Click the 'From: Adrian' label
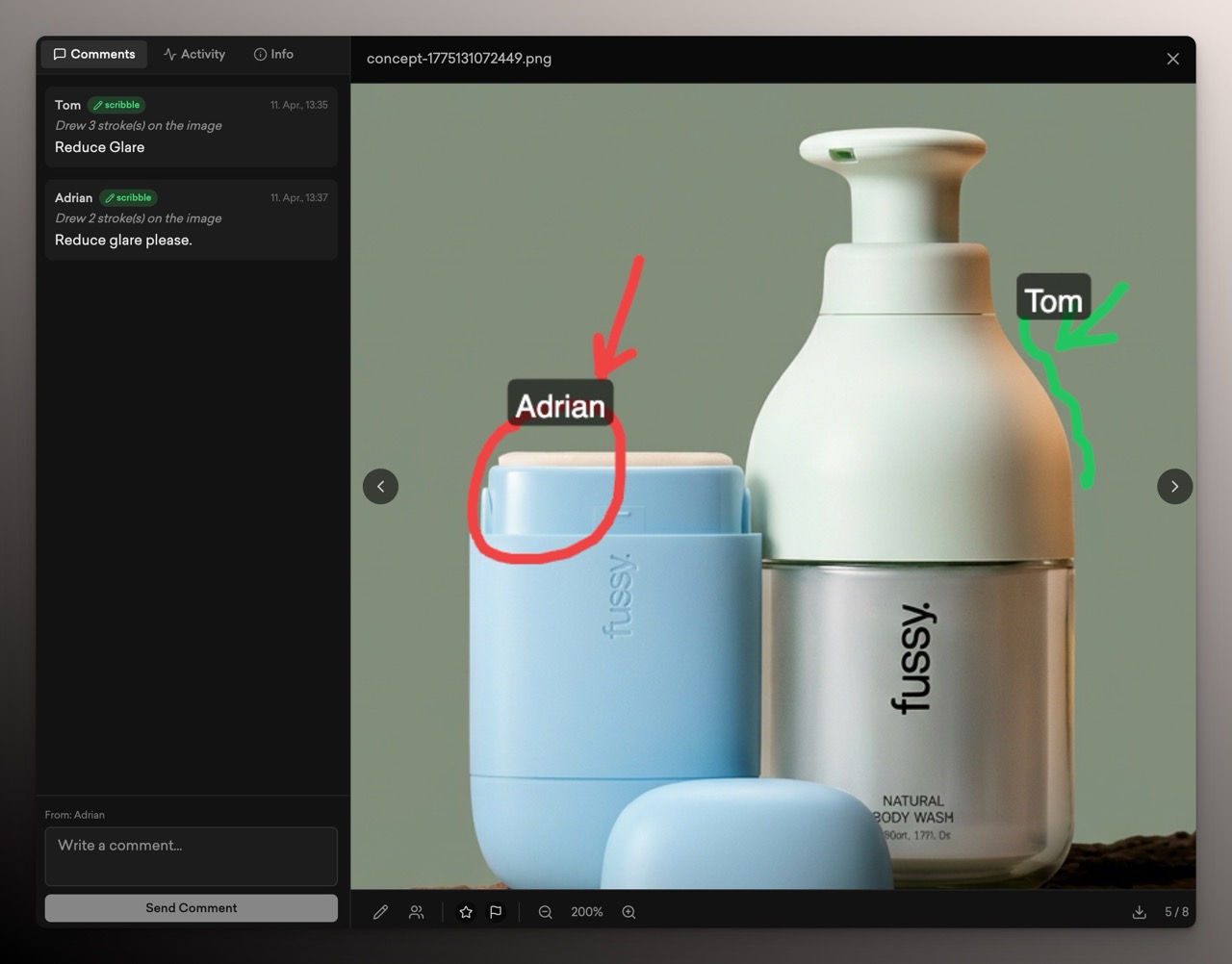This screenshot has height=964, width=1232. (75, 815)
